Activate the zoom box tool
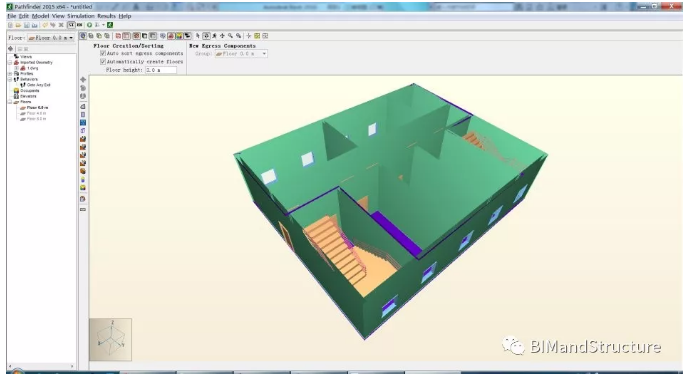692x383 pixels. [238, 36]
